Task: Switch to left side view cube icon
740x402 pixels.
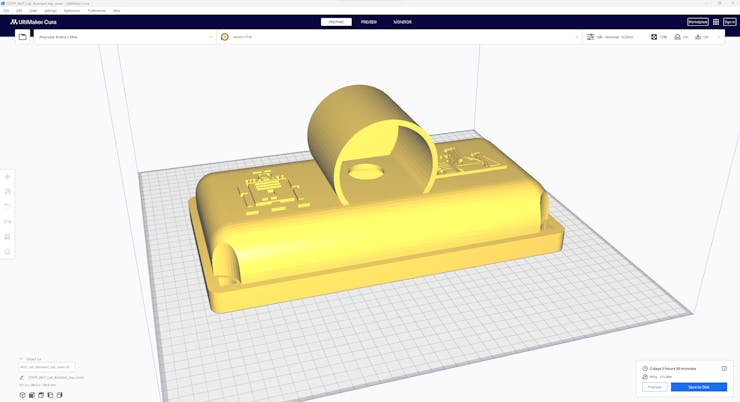Action: coord(50,395)
